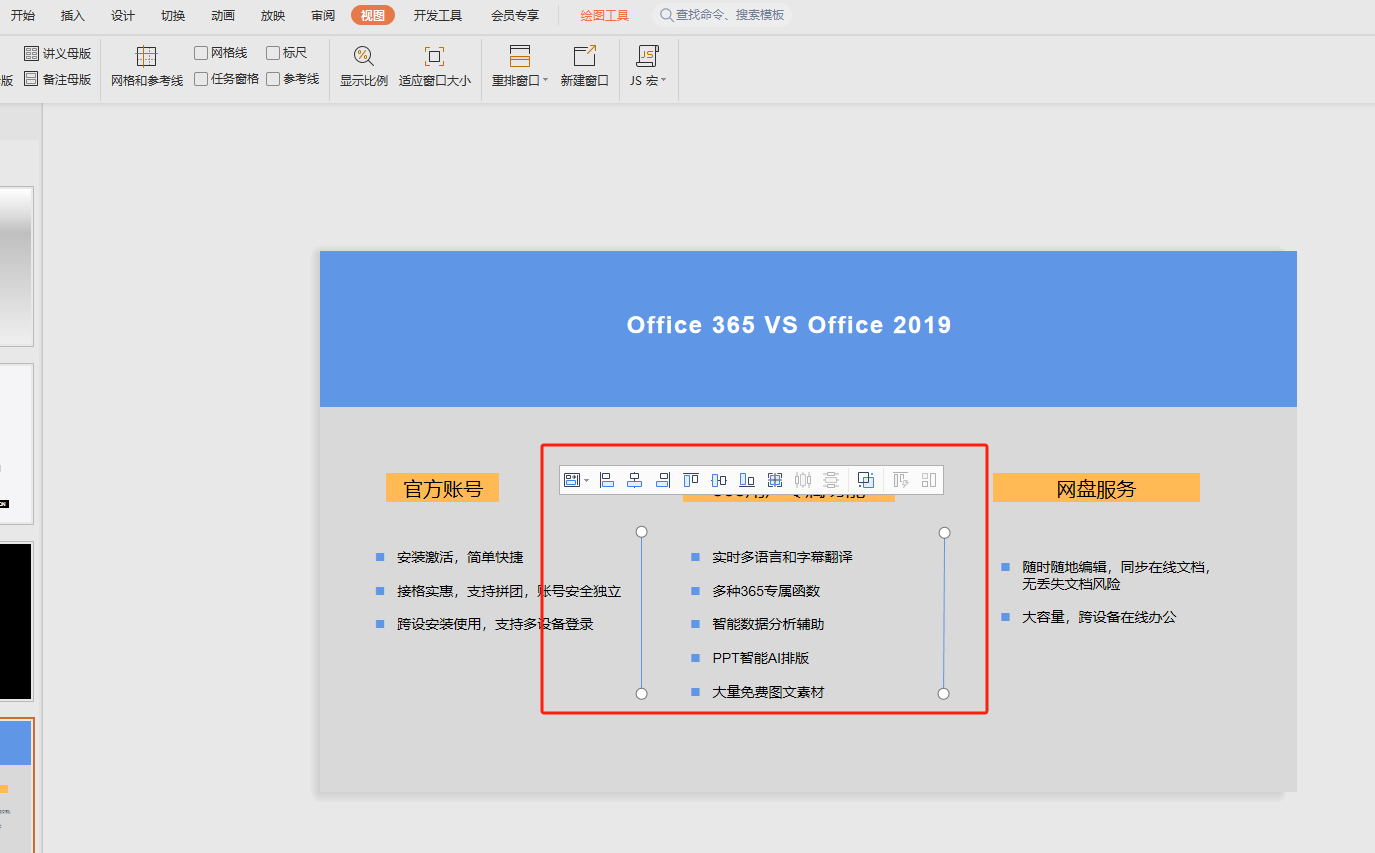This screenshot has width=1375, height=853.
Task: Select the highlighted 视图 view tab
Action: click(373, 15)
